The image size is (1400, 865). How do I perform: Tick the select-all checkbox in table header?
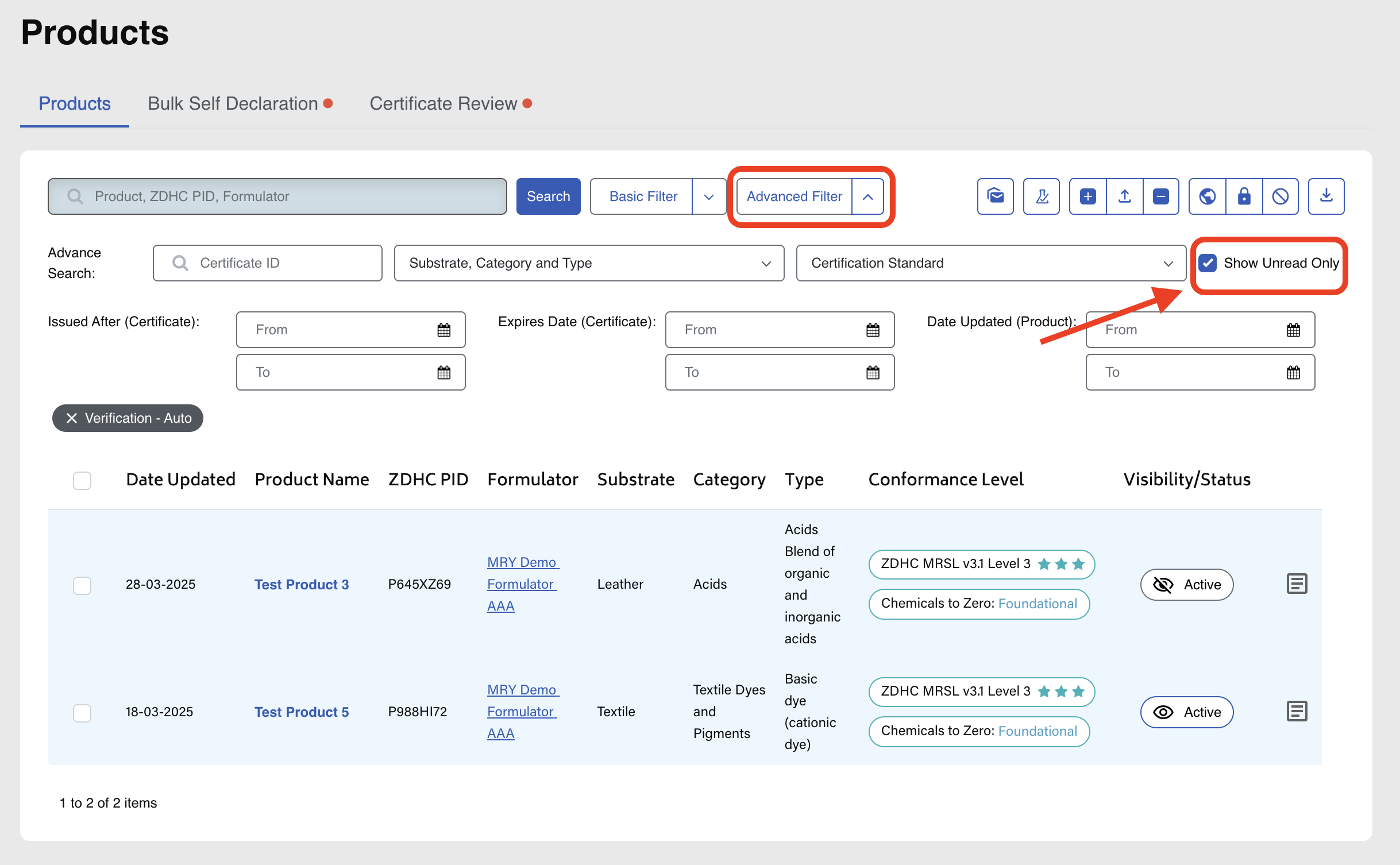pyautogui.click(x=82, y=480)
